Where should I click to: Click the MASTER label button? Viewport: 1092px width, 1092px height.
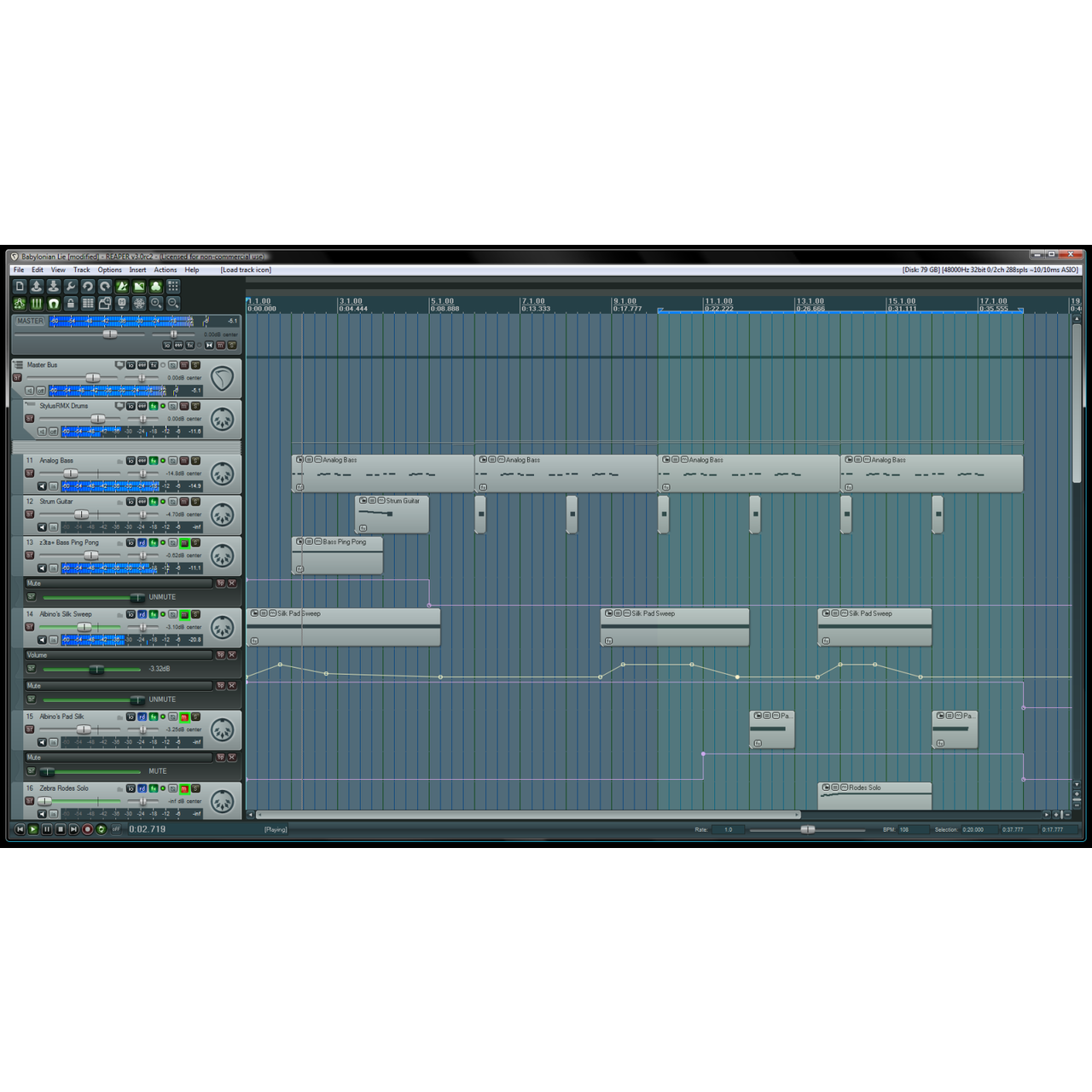pyautogui.click(x=30, y=322)
